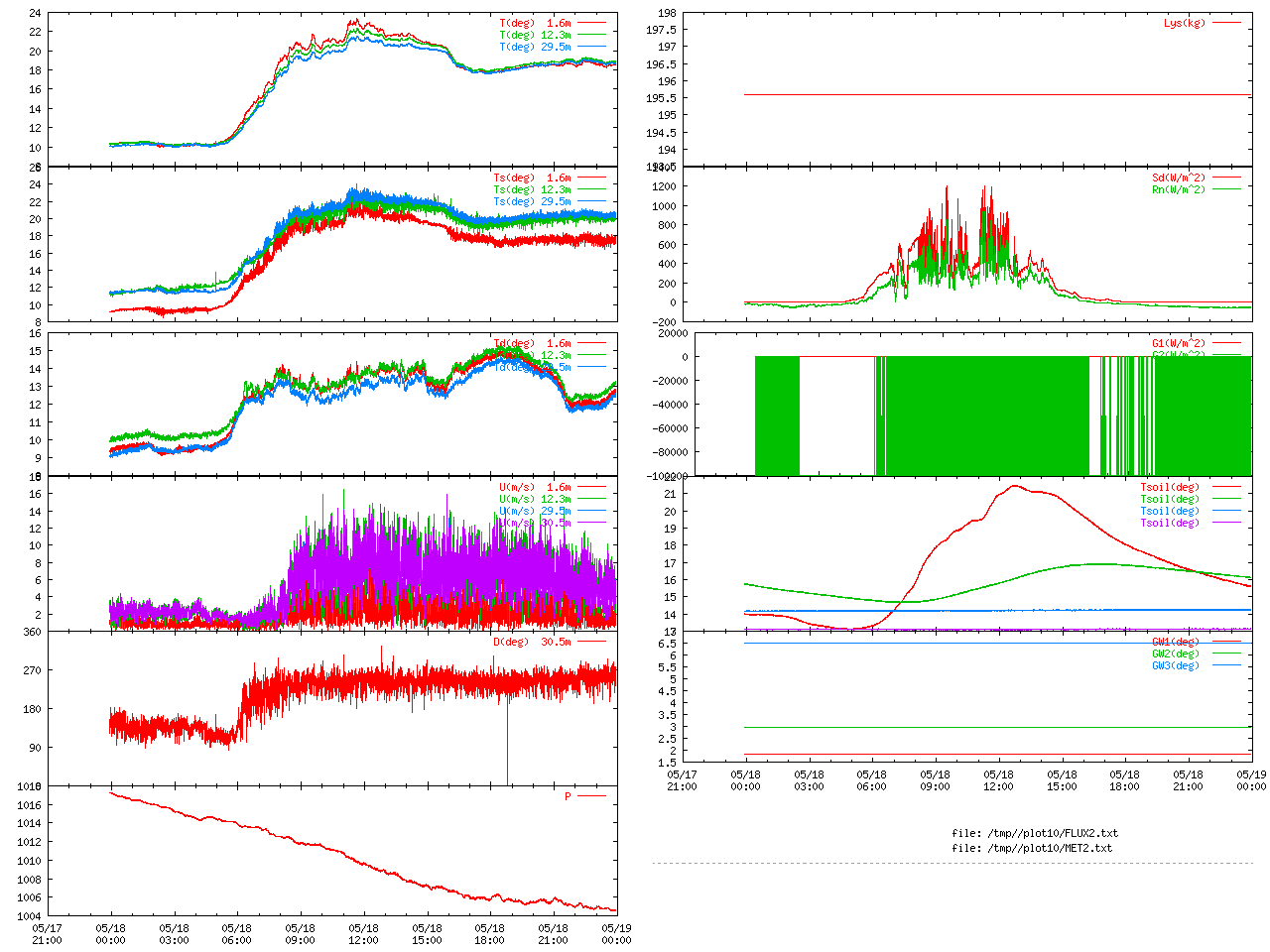Select the 'D(deg) 30.5m' wind direction legend
Screen dimensions: 1270x952
point(533,642)
